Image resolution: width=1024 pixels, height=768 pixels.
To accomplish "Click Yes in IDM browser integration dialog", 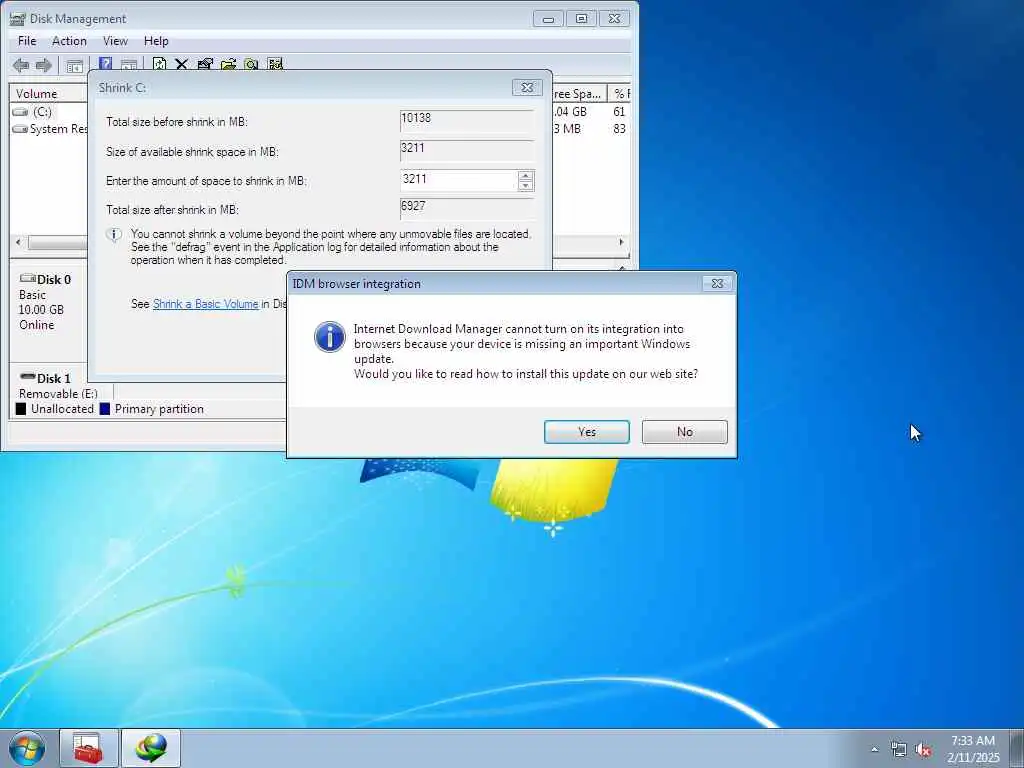I will point(586,432).
